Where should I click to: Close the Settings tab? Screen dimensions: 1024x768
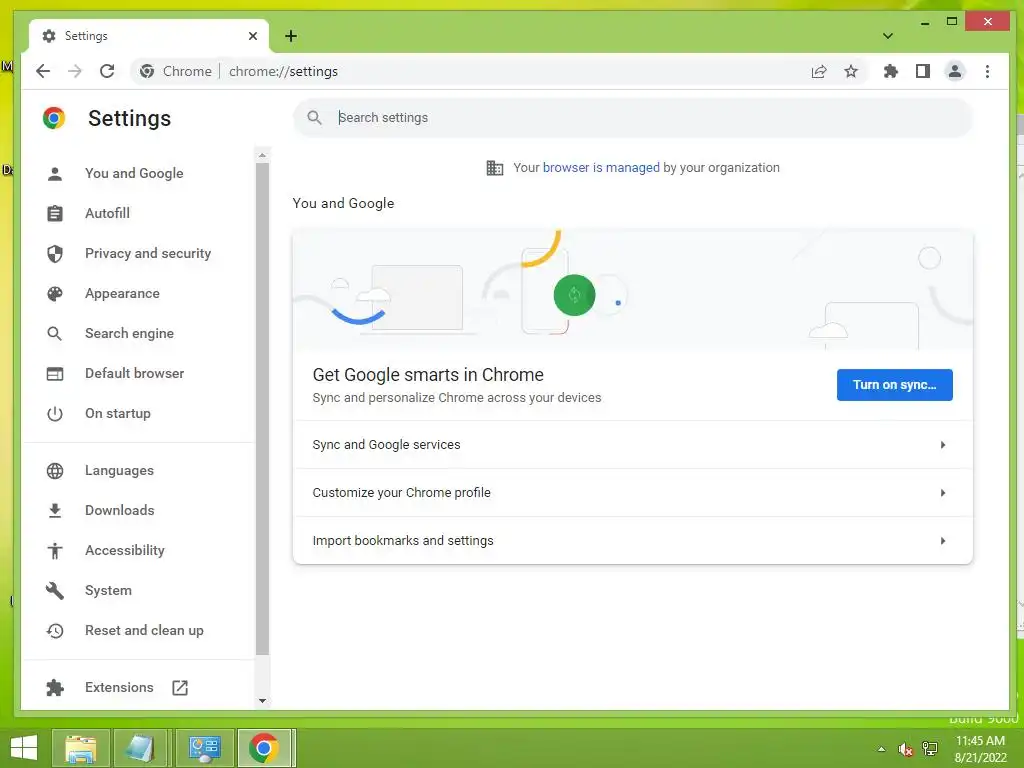click(x=253, y=36)
